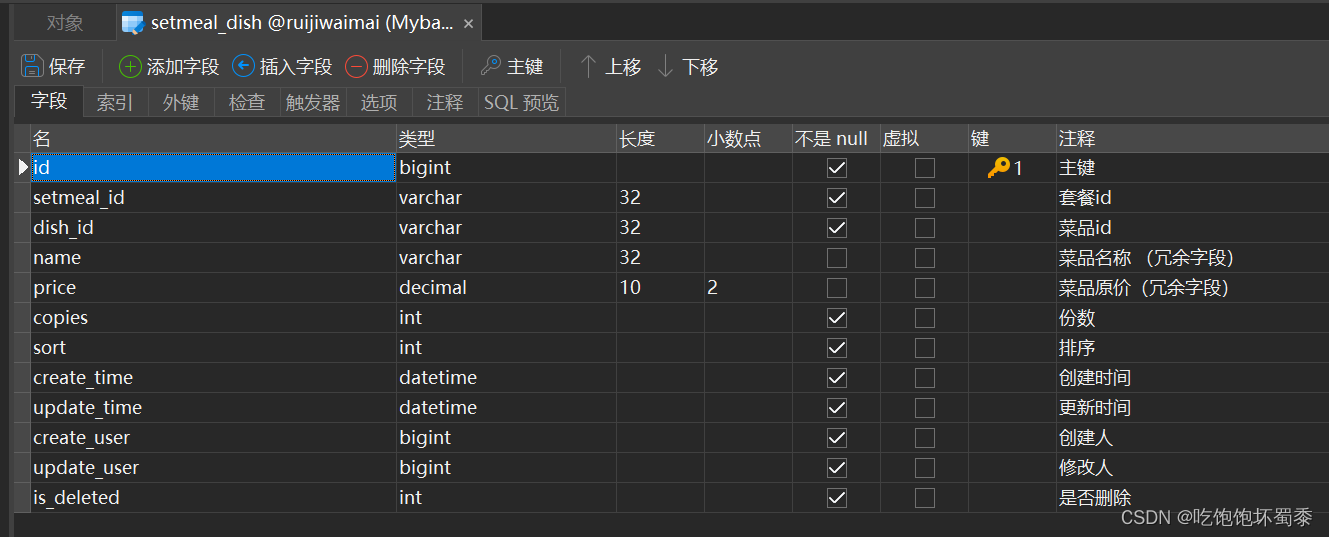
Task: Select the dish_id field name cell
Action: (x=213, y=228)
